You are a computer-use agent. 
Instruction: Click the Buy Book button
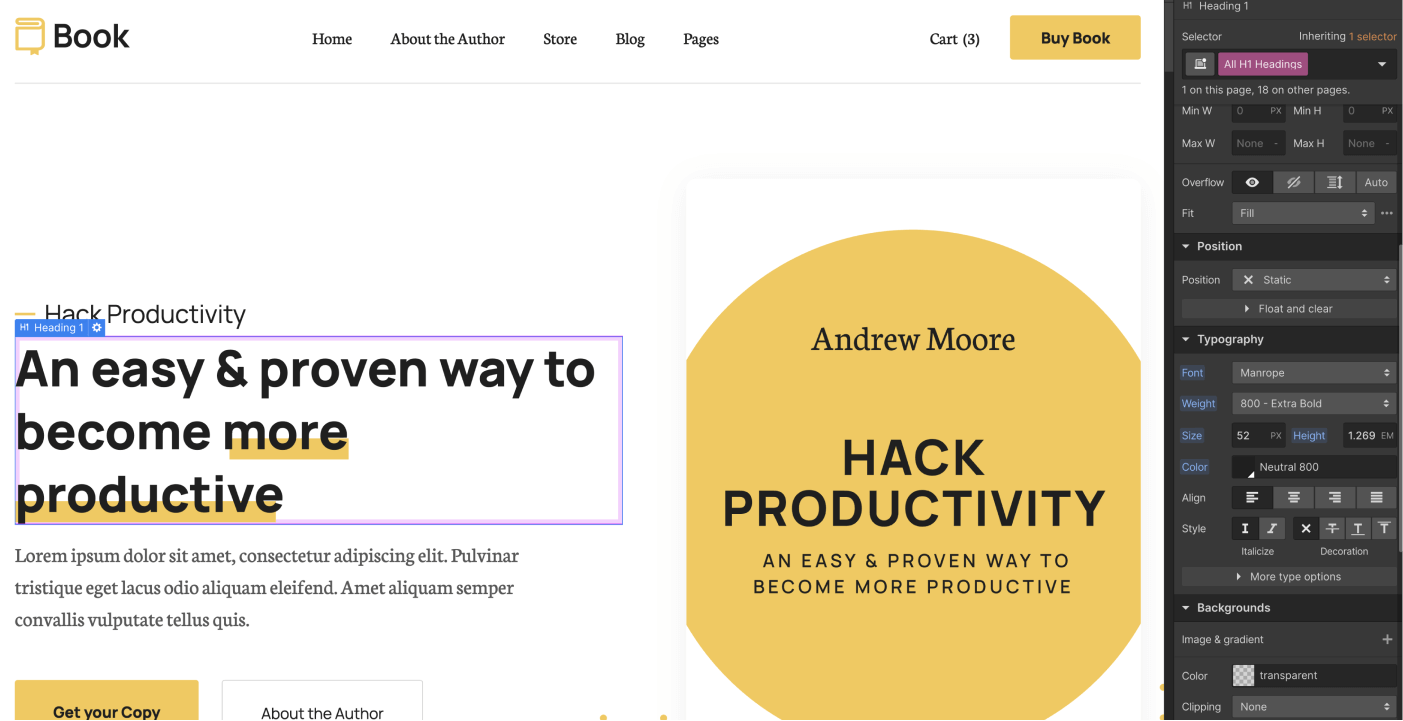(1075, 37)
